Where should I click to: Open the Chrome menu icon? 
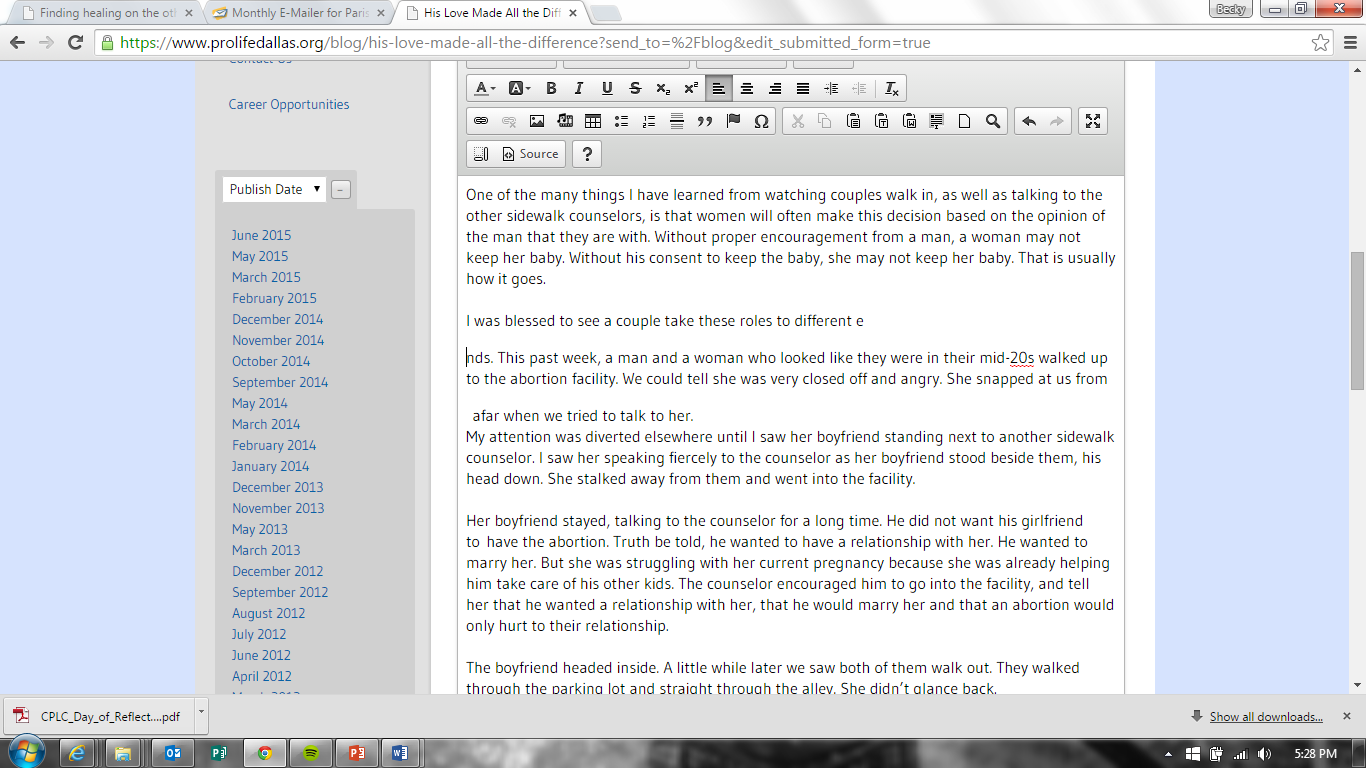click(1348, 43)
